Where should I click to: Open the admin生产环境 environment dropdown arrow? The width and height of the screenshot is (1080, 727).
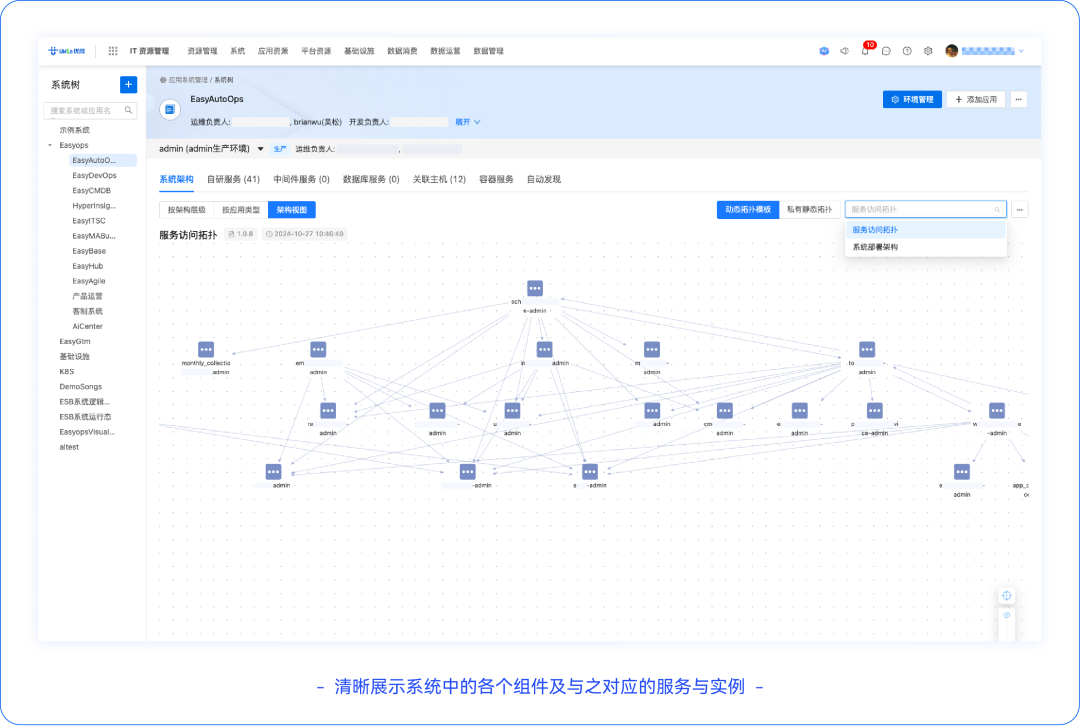[260, 149]
